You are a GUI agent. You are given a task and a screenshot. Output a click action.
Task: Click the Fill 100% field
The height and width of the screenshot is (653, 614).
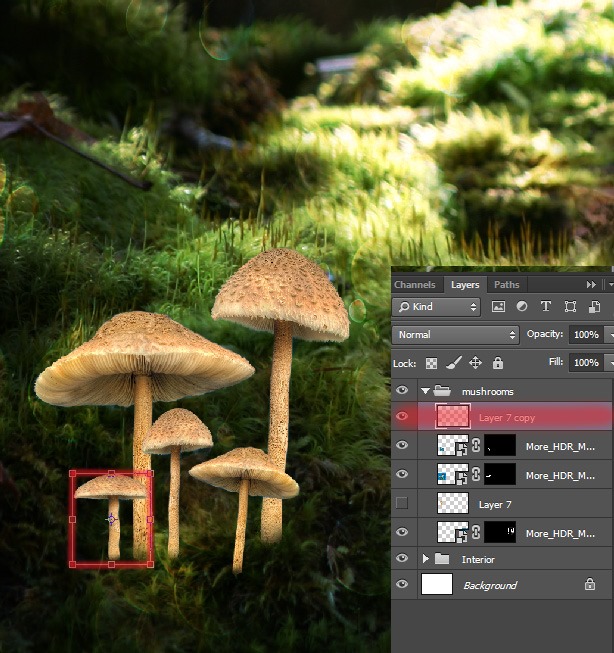(586, 363)
